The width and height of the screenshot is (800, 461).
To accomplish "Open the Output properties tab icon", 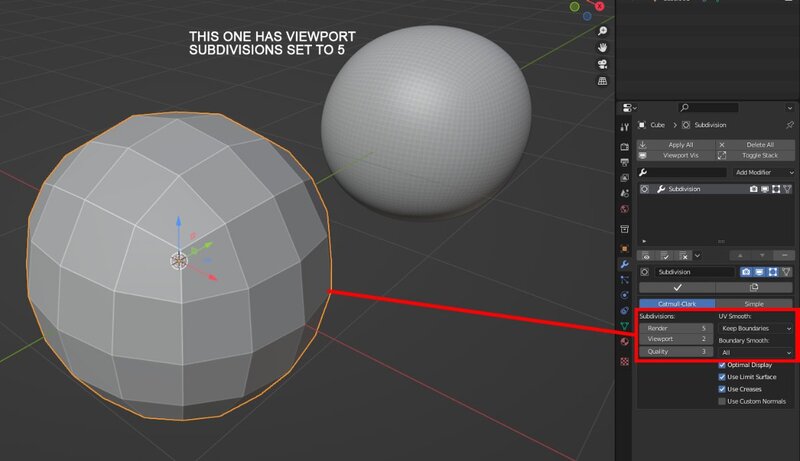I will [x=624, y=162].
